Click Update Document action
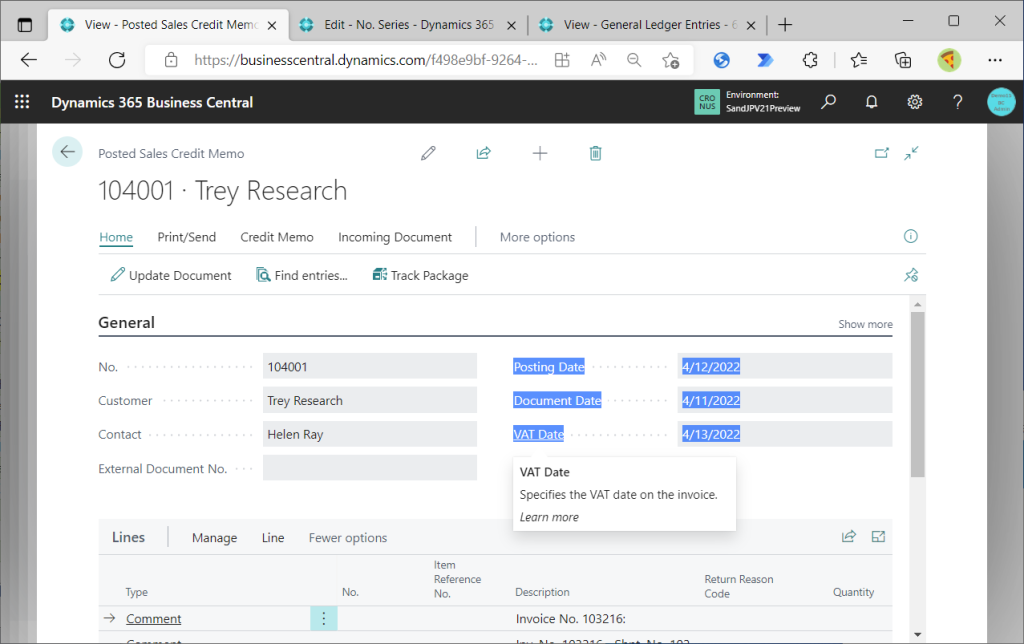Viewport: 1024px width, 644px height. tap(171, 275)
